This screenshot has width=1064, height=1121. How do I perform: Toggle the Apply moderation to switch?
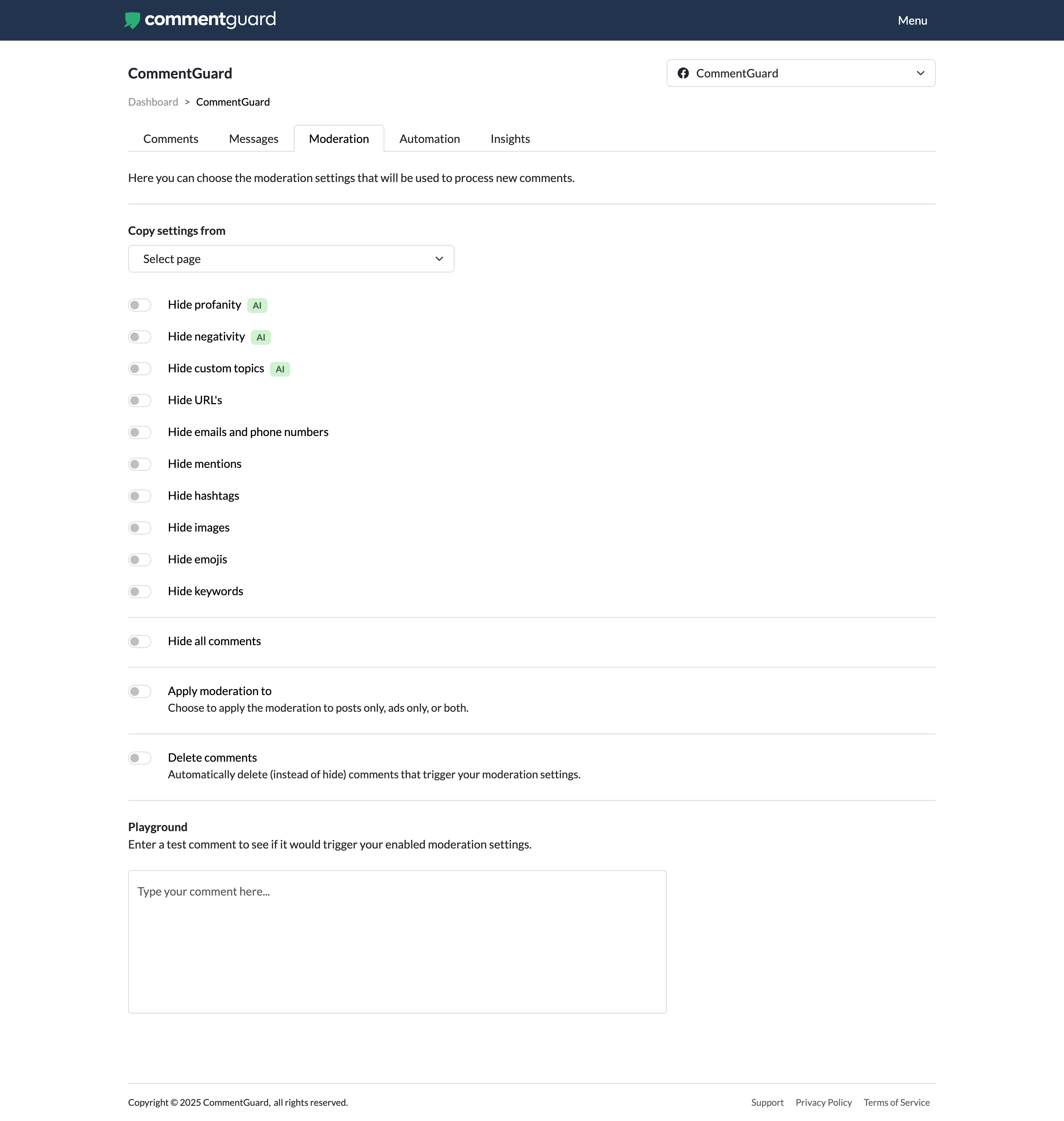[140, 691]
